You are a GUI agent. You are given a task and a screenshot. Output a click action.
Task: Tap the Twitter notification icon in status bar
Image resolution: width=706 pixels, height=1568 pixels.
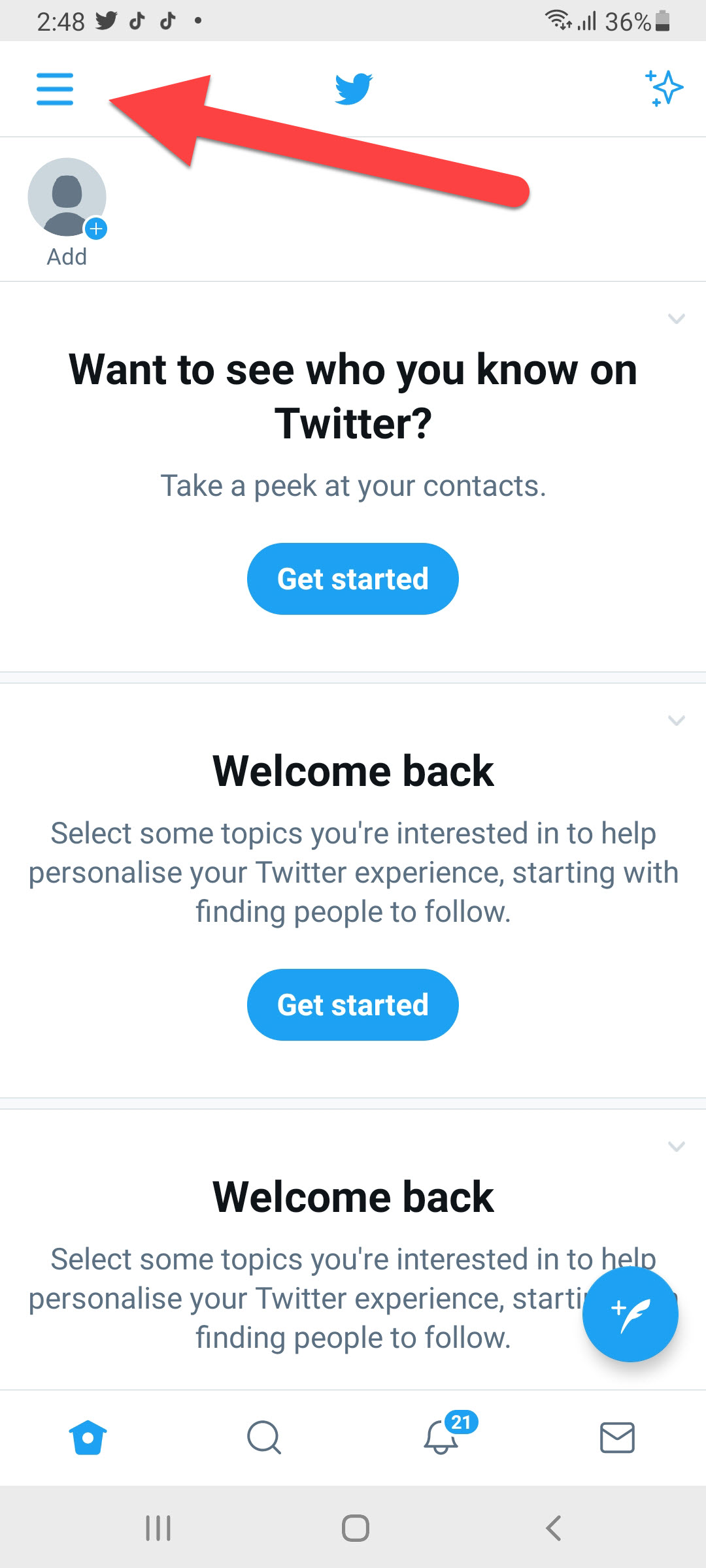coord(107,21)
